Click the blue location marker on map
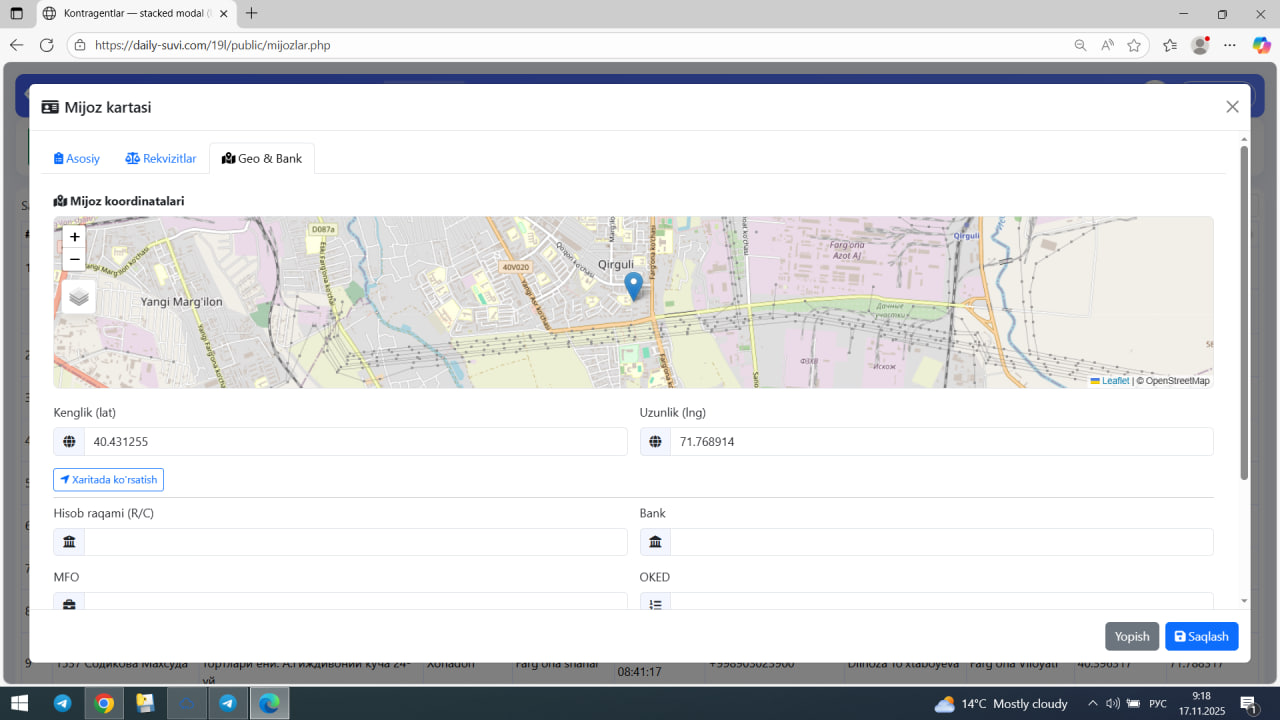Screen dimensions: 1280x720 pos(633,285)
